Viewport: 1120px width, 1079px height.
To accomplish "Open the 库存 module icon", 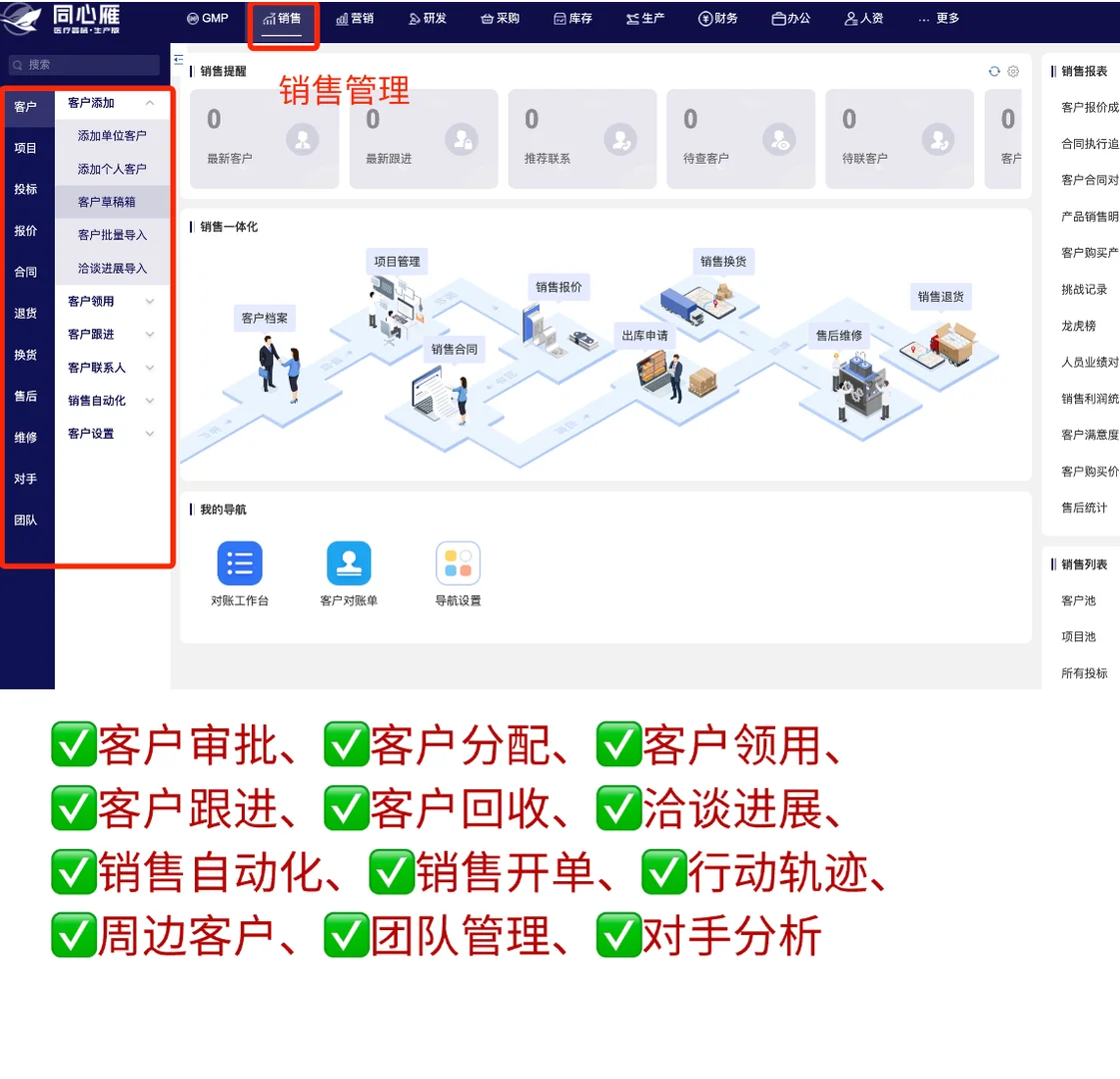I will click(571, 17).
